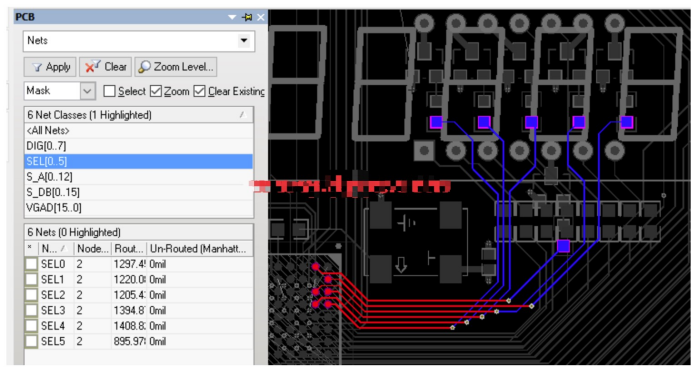
Task: Select the S_A[0..12] net class
Action: [139, 177]
